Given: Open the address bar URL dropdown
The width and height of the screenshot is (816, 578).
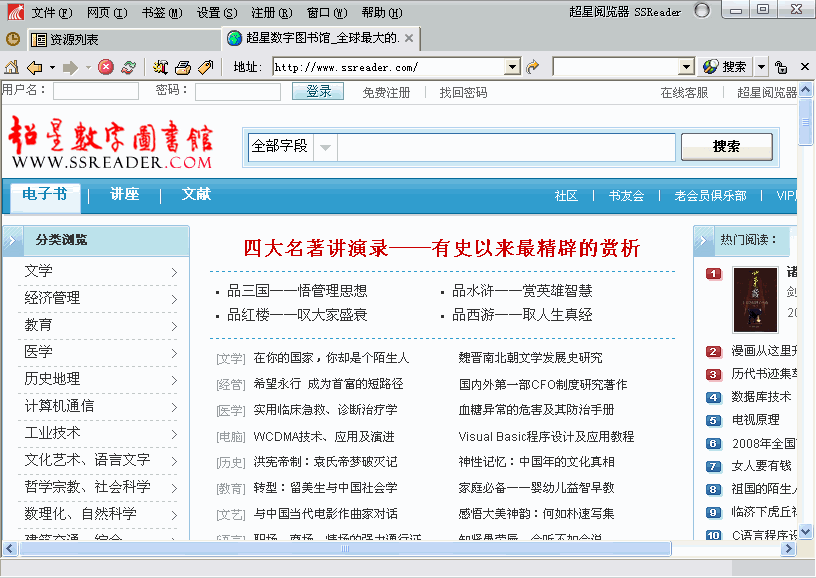Looking at the screenshot, I should (x=513, y=67).
